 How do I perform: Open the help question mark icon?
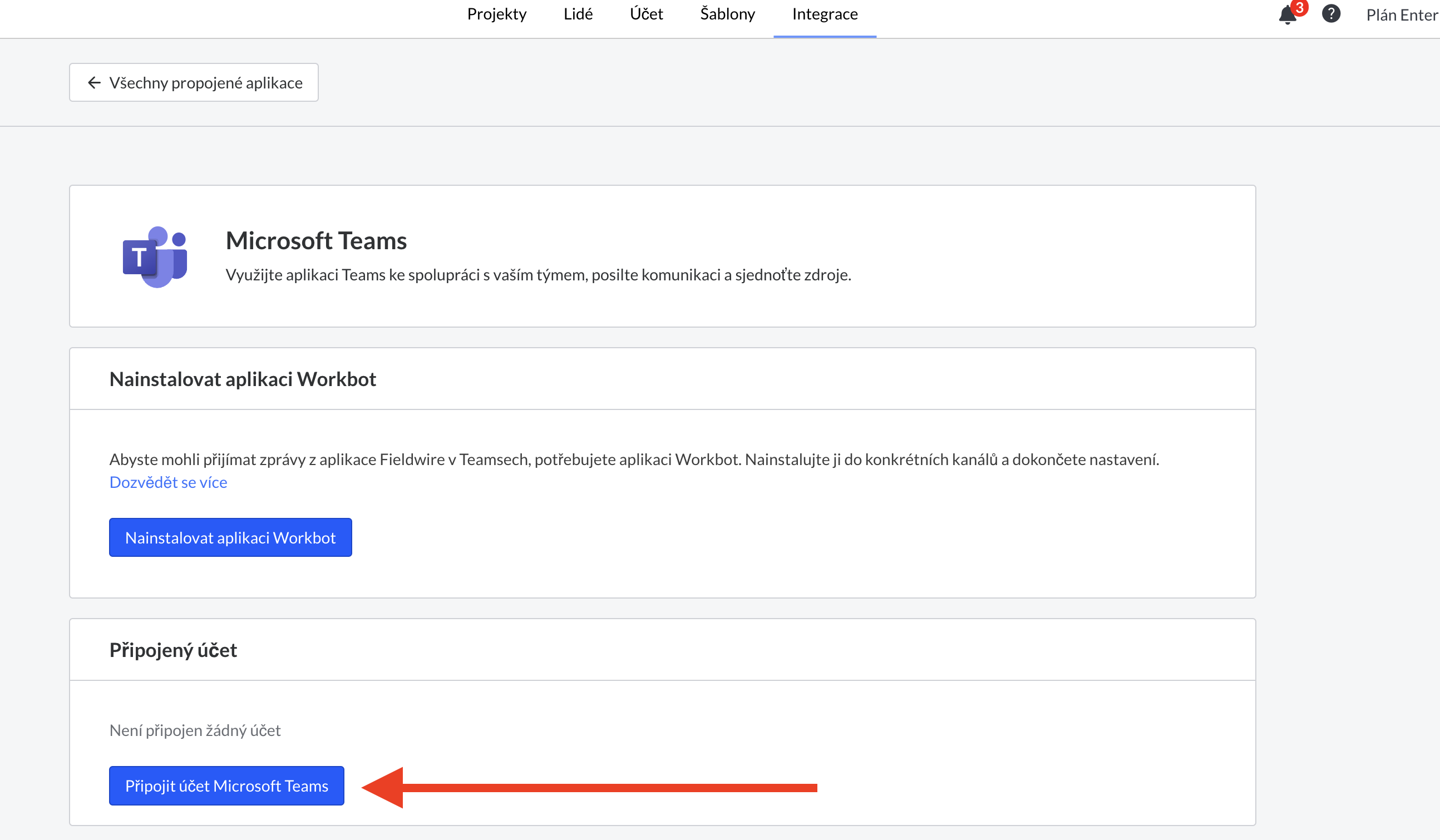[1331, 13]
